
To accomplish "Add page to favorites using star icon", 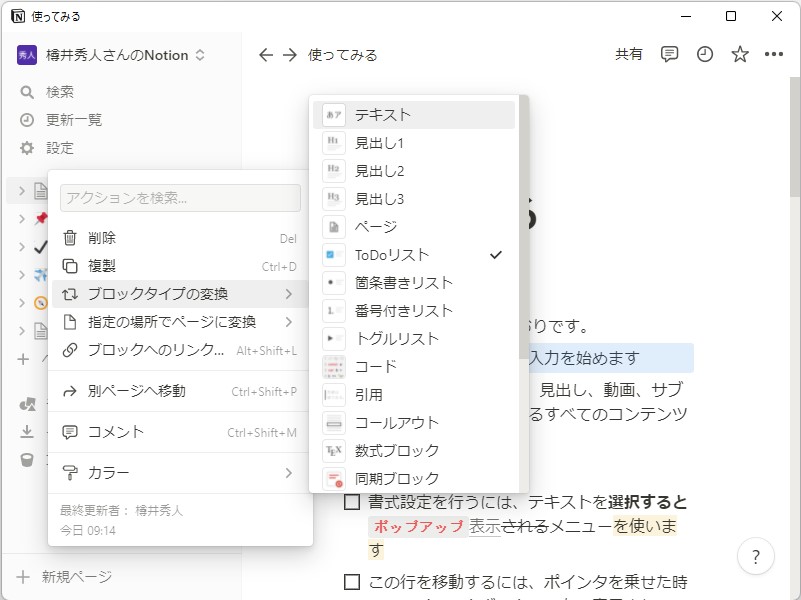I will click(738, 55).
